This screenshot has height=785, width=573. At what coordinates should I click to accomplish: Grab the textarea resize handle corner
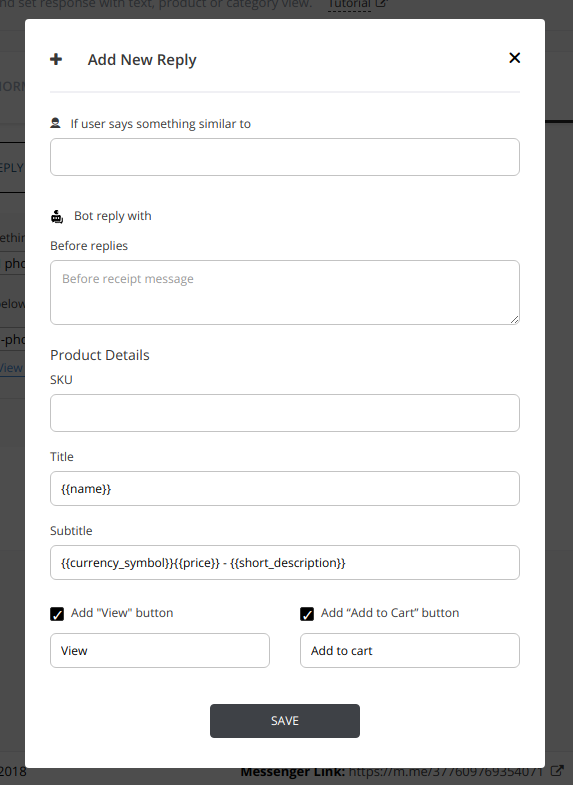tap(514, 319)
